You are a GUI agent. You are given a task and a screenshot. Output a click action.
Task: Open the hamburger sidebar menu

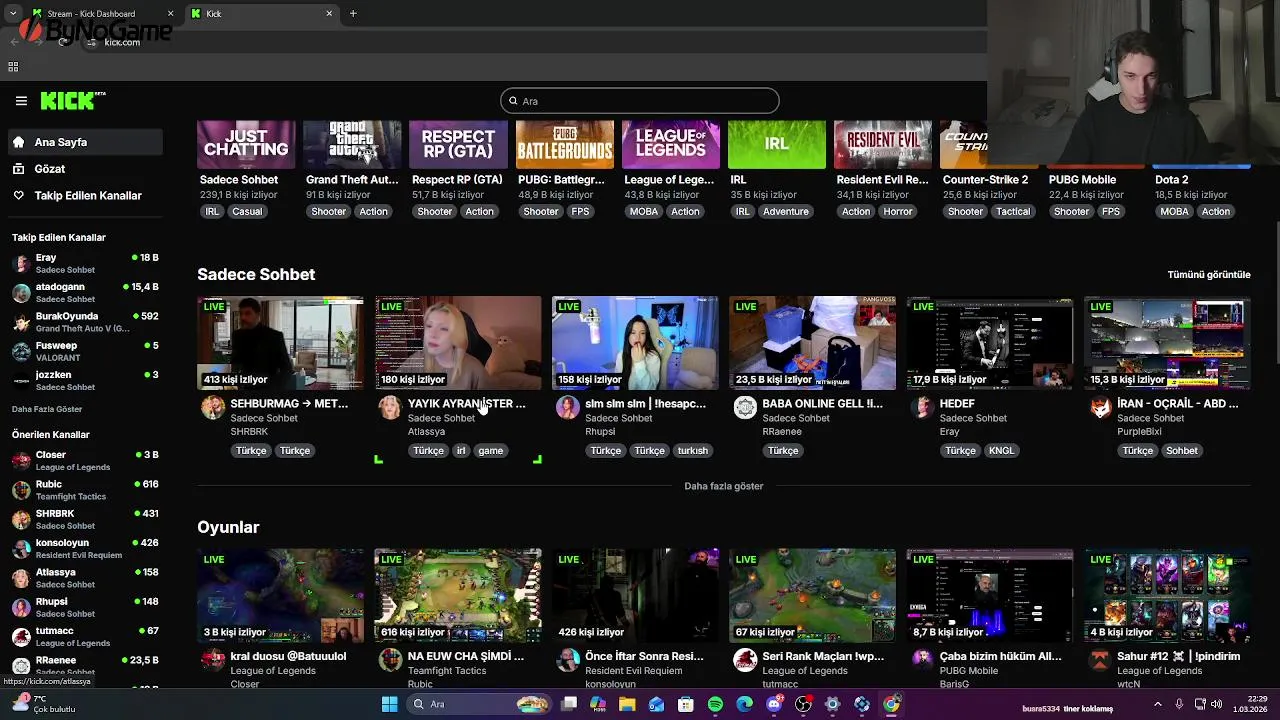(x=21, y=101)
